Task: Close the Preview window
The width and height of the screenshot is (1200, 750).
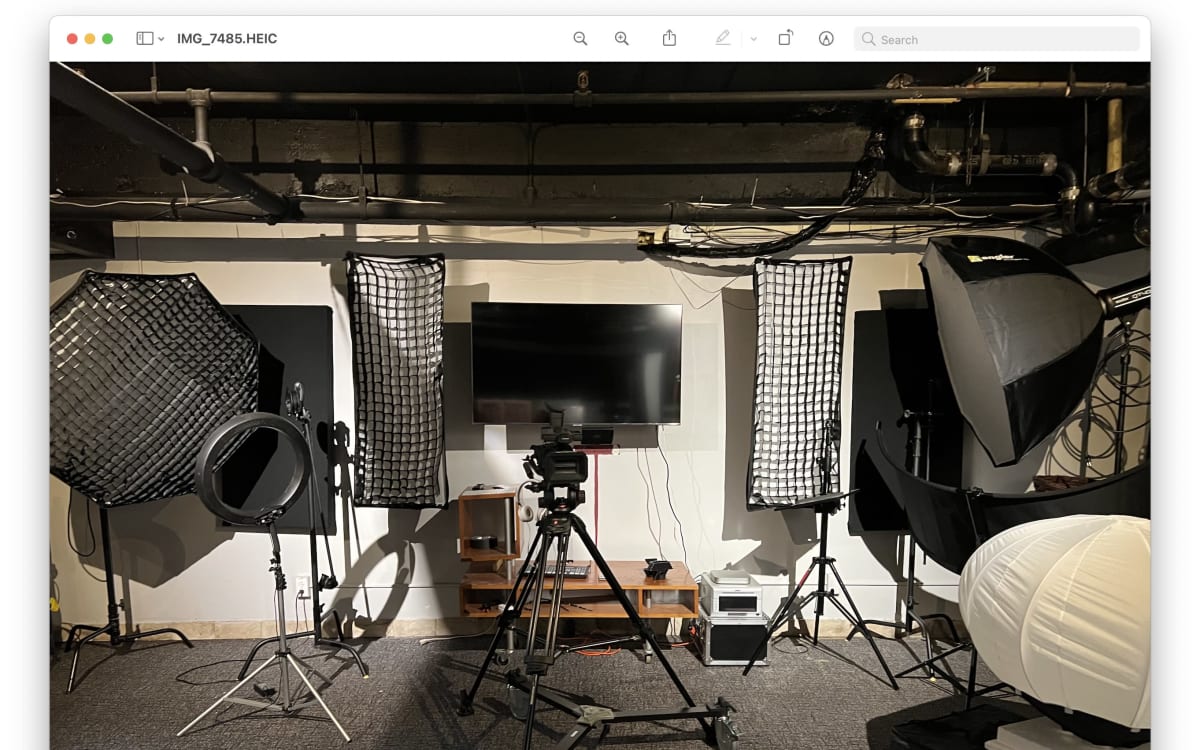Action: [72, 39]
